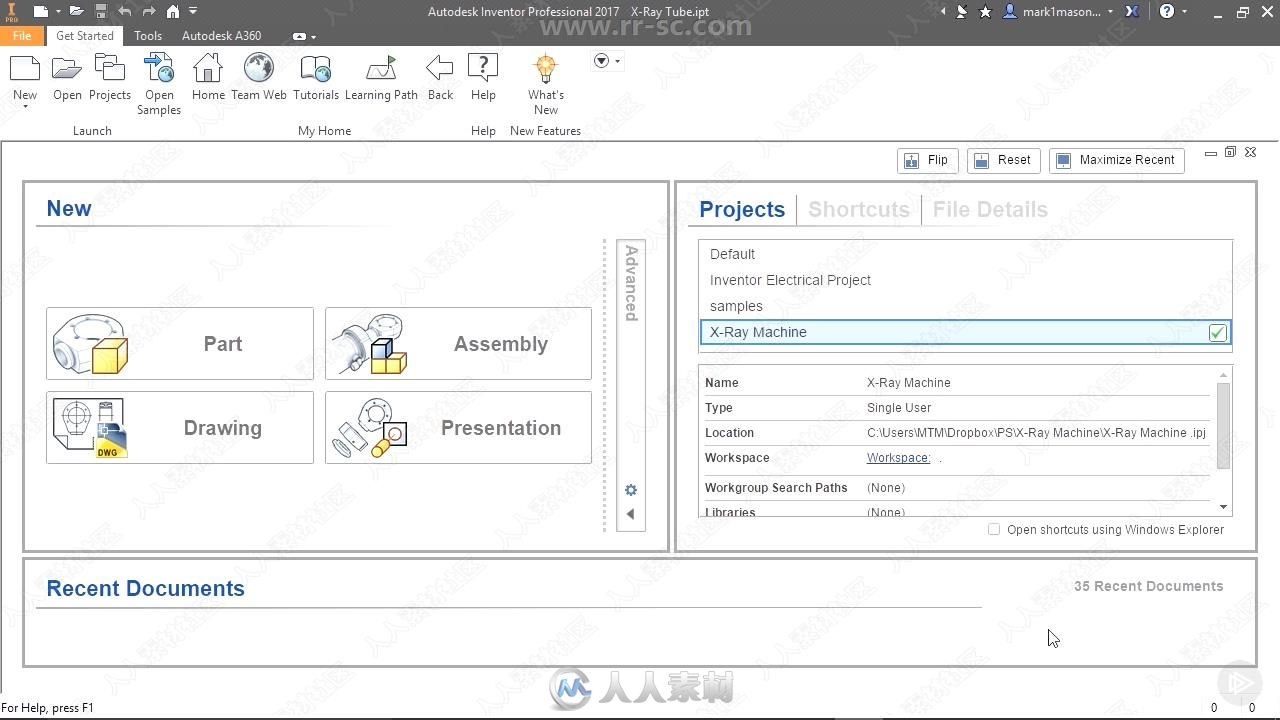Select the Projects tab heading
Viewport: 1280px width, 720px height.
point(742,209)
